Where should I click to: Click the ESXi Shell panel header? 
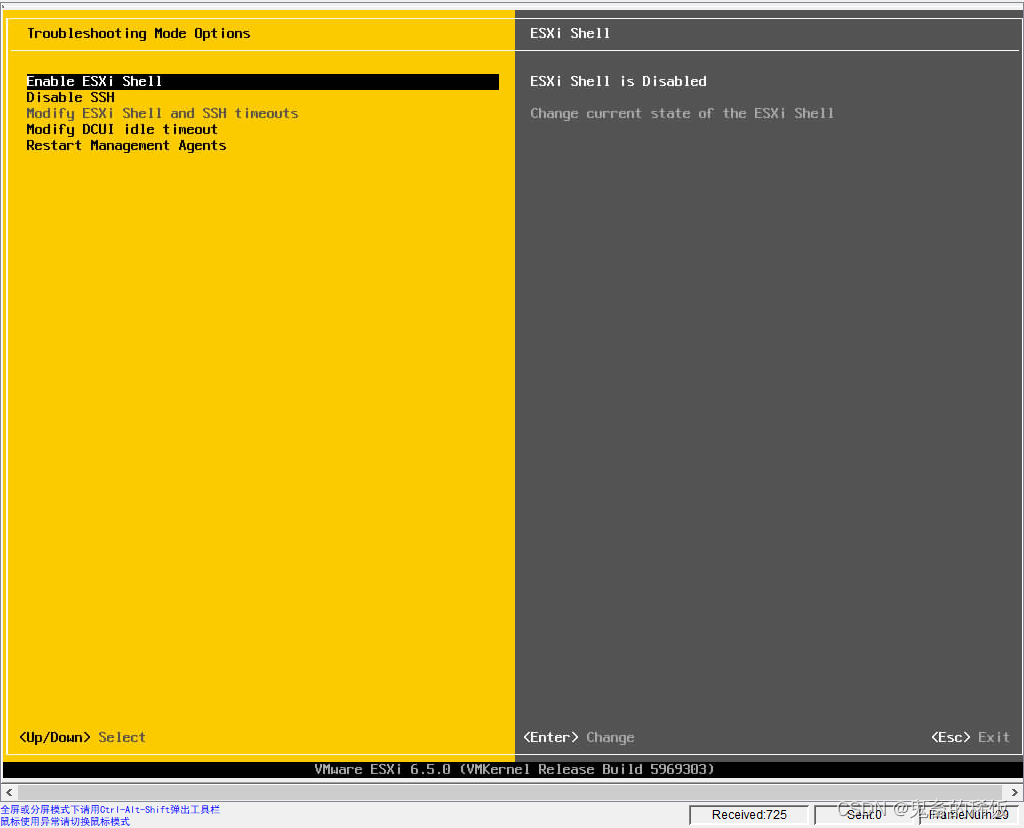[x=569, y=33]
